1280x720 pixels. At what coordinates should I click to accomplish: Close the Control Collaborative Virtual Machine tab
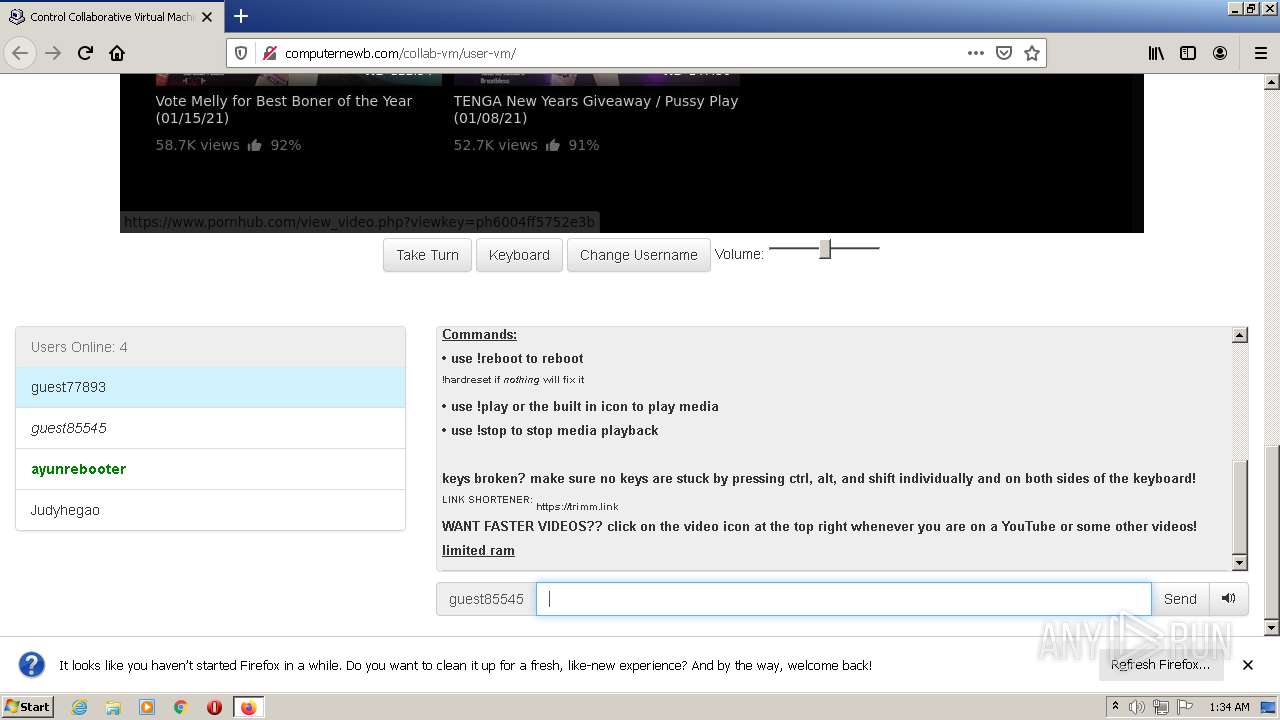click(x=207, y=16)
